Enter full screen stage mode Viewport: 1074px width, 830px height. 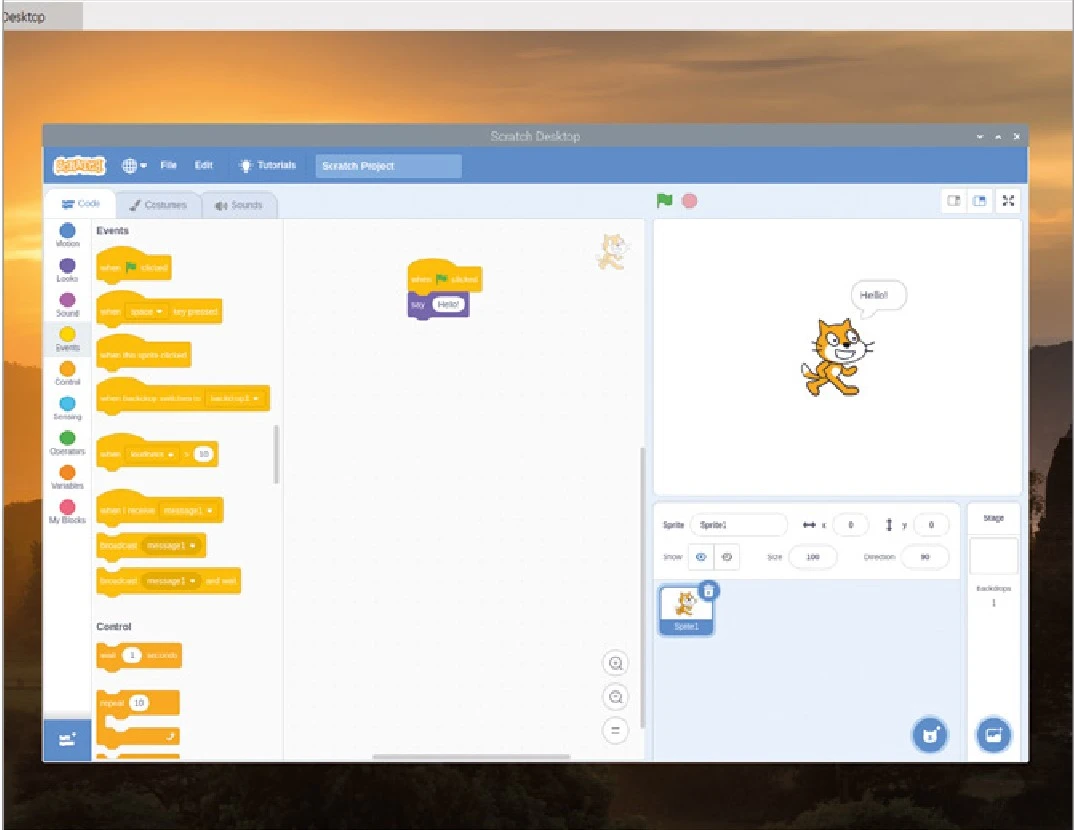pos(1008,201)
